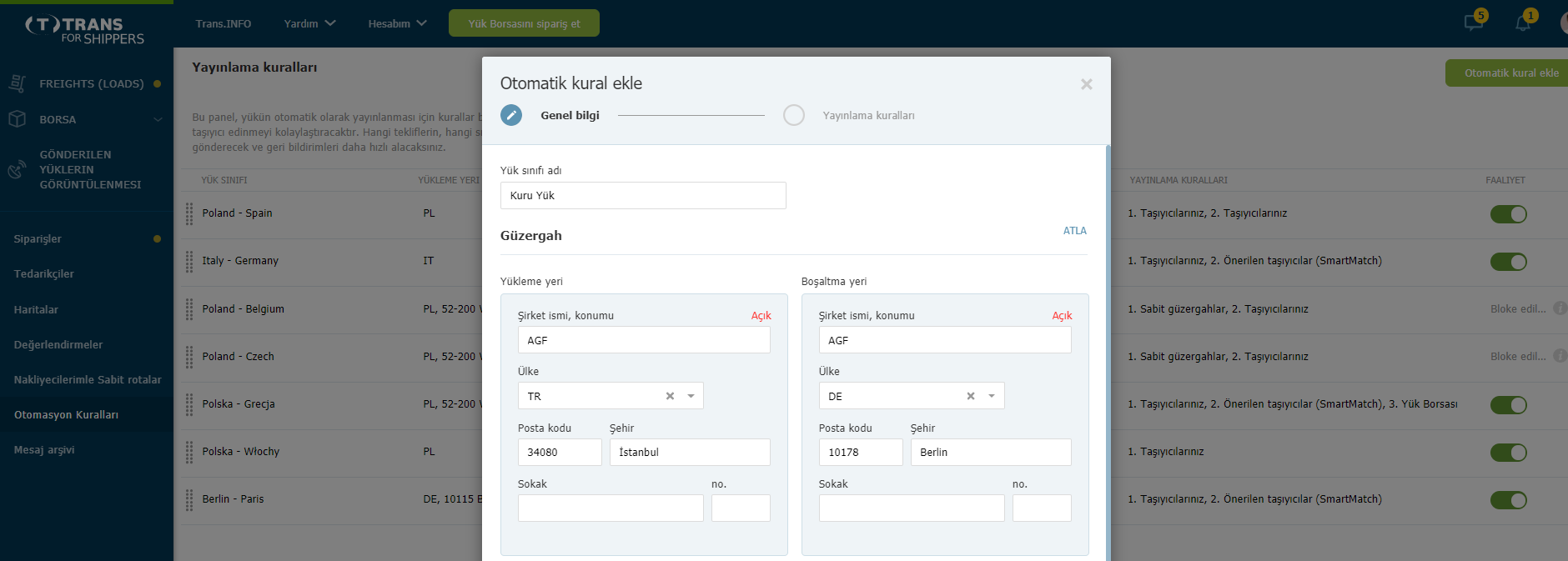This screenshot has width=1568, height=561.
Task: Click the green Otomatik kural ekle button
Action: [1508, 73]
